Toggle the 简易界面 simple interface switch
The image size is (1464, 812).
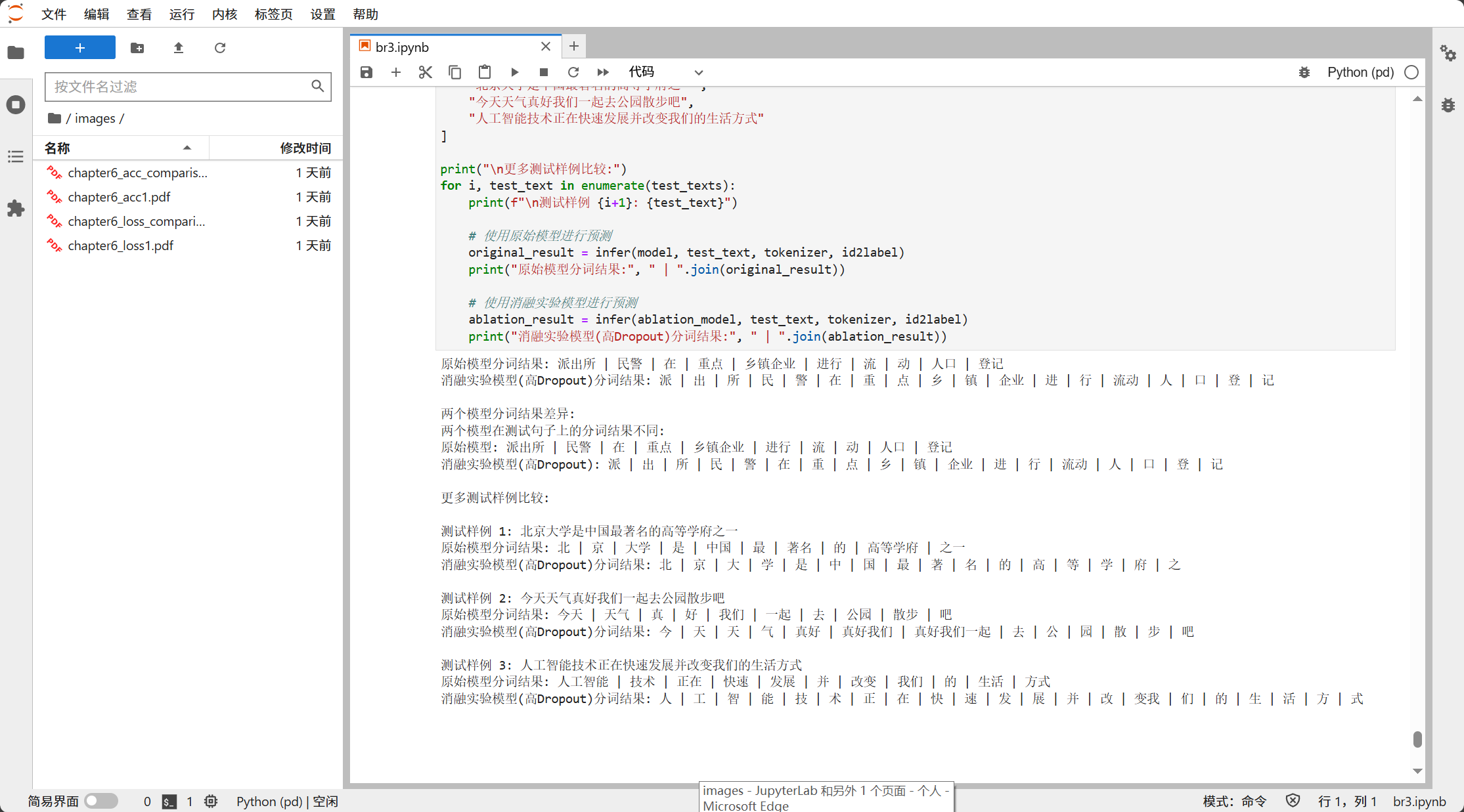click(x=101, y=801)
